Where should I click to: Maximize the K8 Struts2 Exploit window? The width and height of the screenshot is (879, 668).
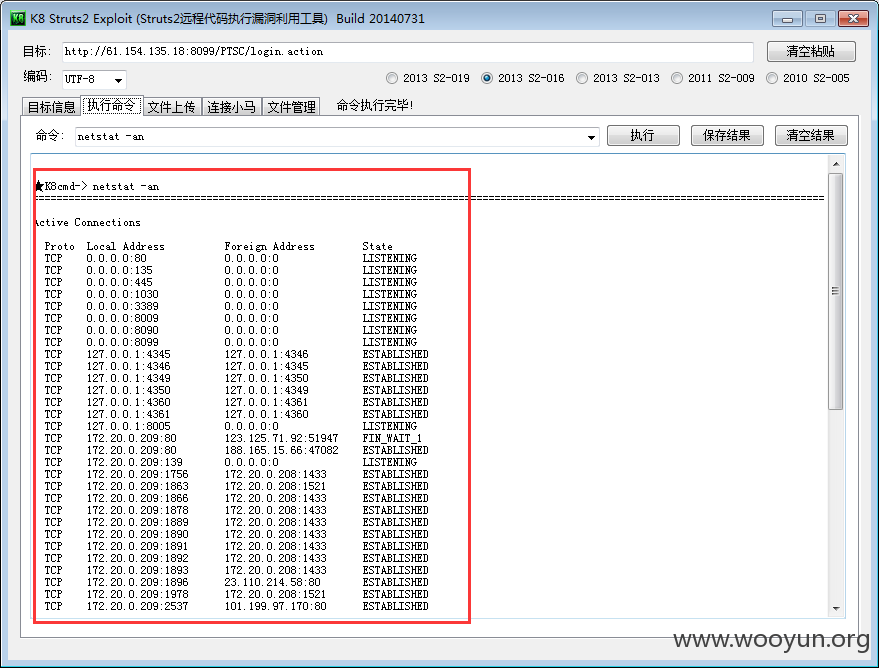click(820, 19)
